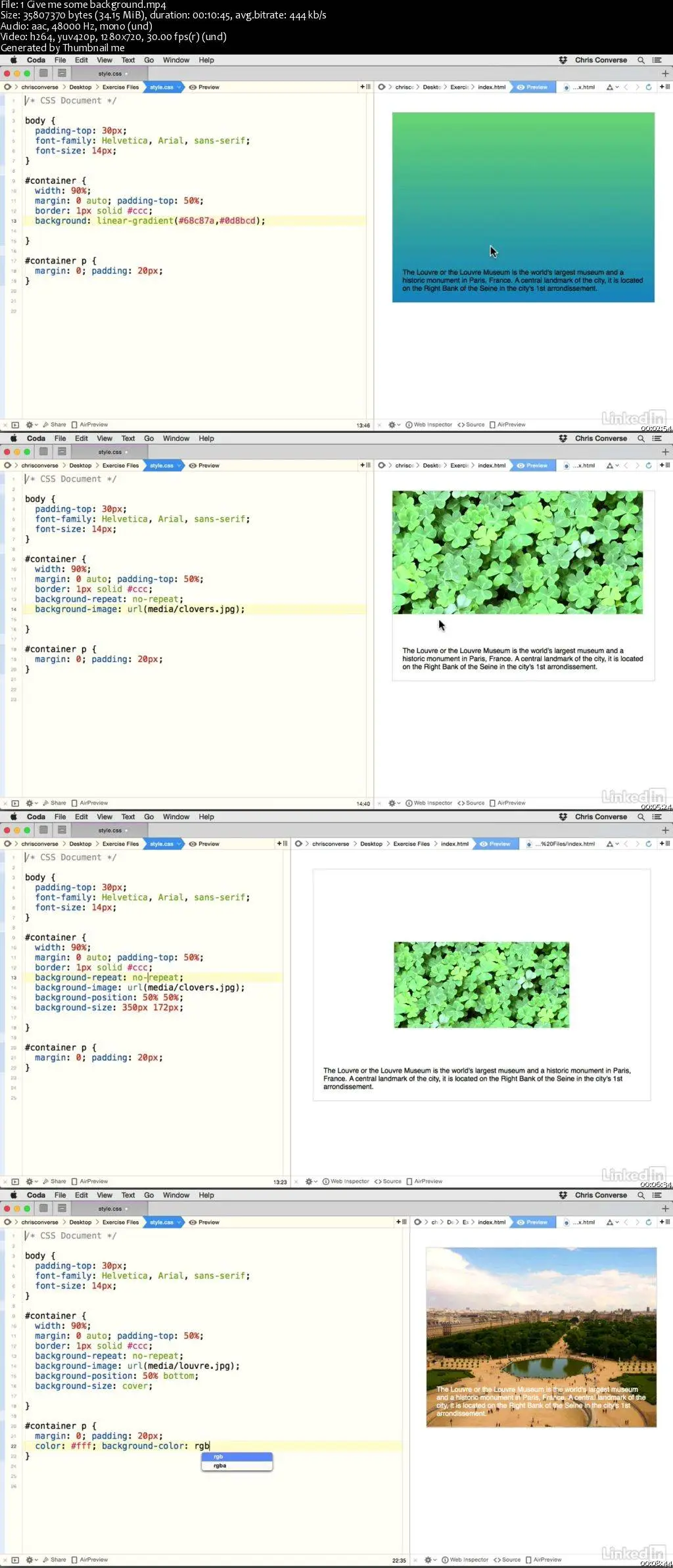Open Spotlight search in the gradient frame

pyautogui.click(x=641, y=60)
